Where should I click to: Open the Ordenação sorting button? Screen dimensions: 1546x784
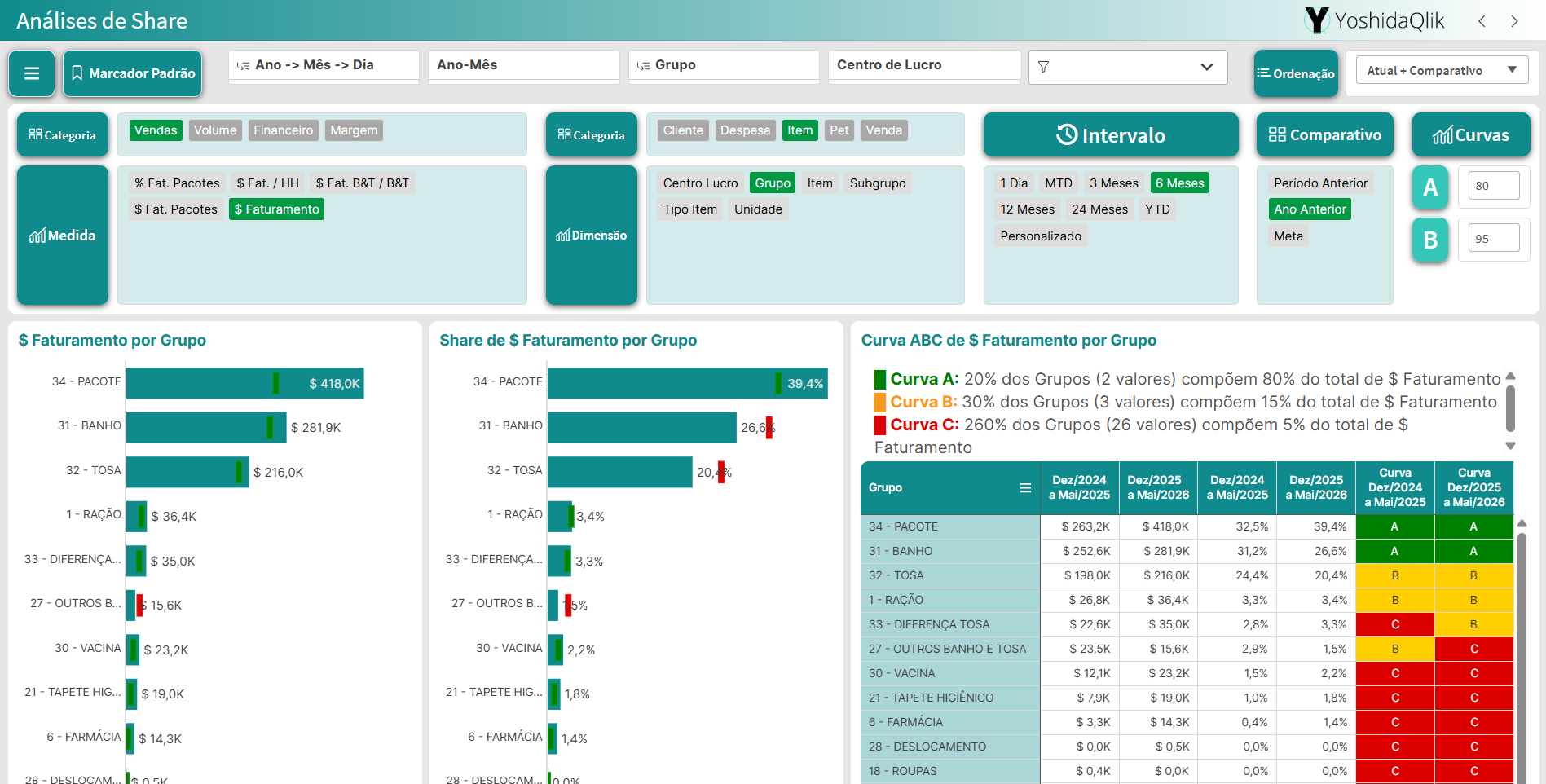pyautogui.click(x=1296, y=73)
